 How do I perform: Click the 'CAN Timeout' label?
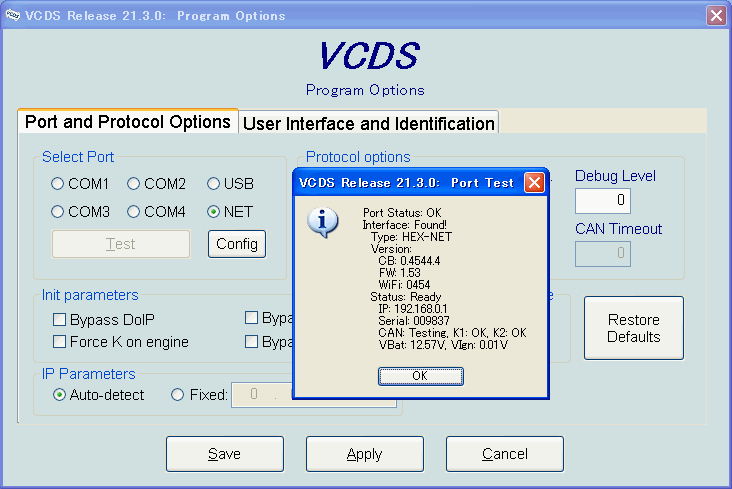pyautogui.click(x=619, y=229)
